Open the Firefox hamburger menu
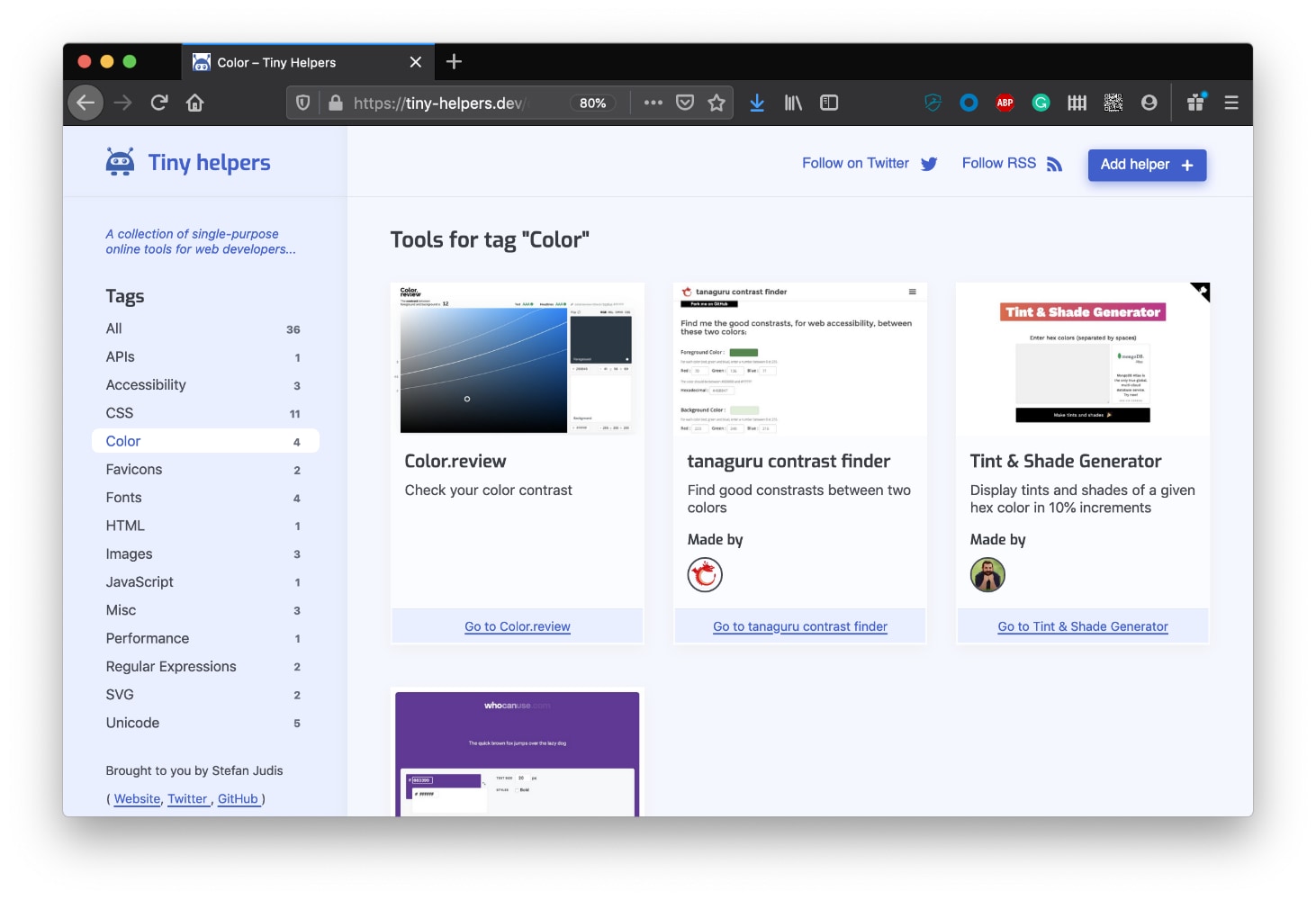Image resolution: width=1316 pixels, height=900 pixels. 1230,103
